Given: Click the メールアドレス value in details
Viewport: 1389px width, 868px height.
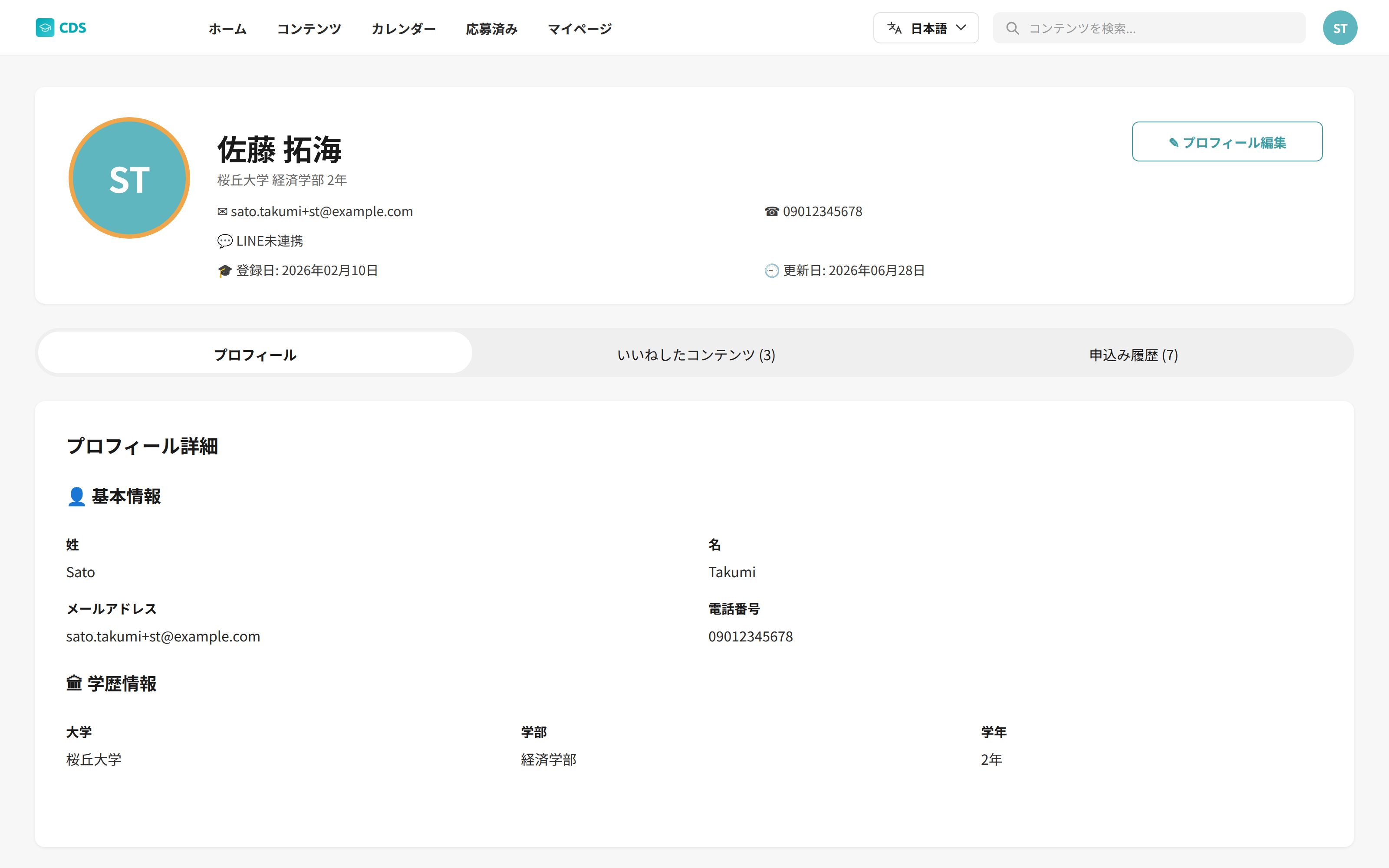Looking at the screenshot, I should click(x=163, y=637).
